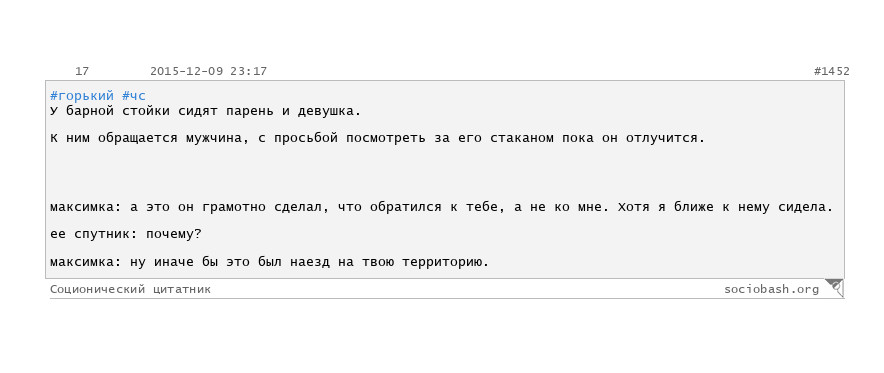The width and height of the screenshot is (884, 373).
Task: Click the word 'сидела' in the quote
Action: [812, 207]
